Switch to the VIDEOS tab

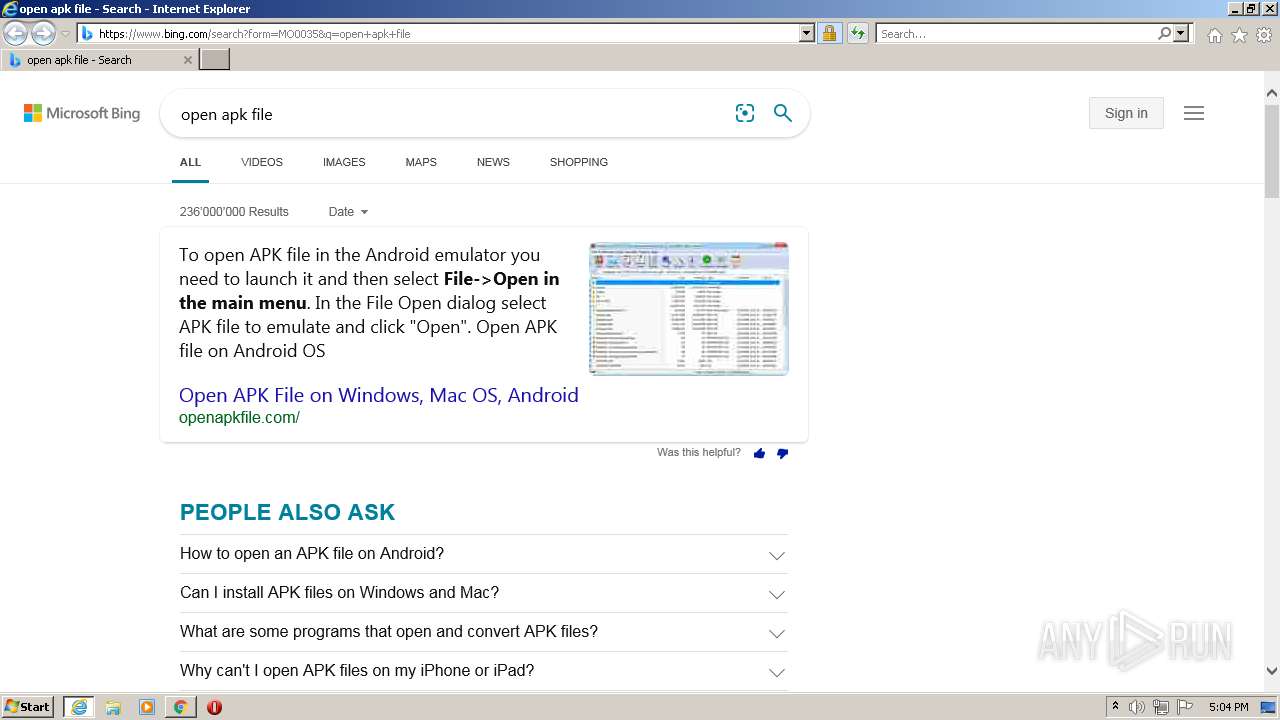click(262, 162)
